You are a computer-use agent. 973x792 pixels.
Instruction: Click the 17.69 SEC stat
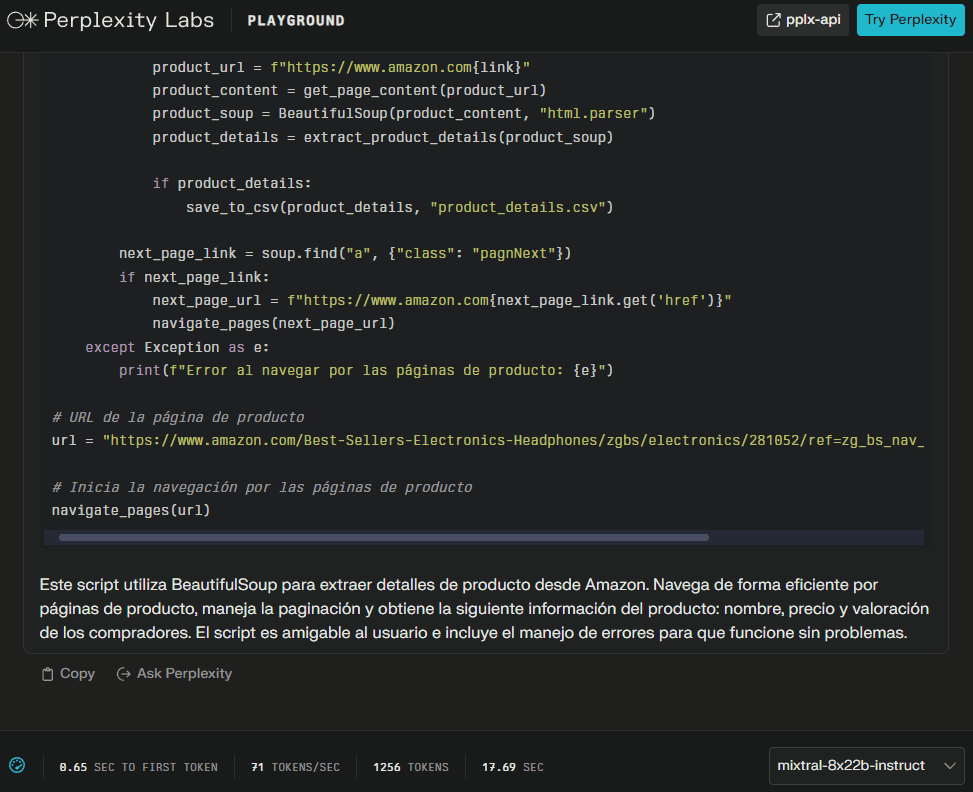(x=513, y=767)
